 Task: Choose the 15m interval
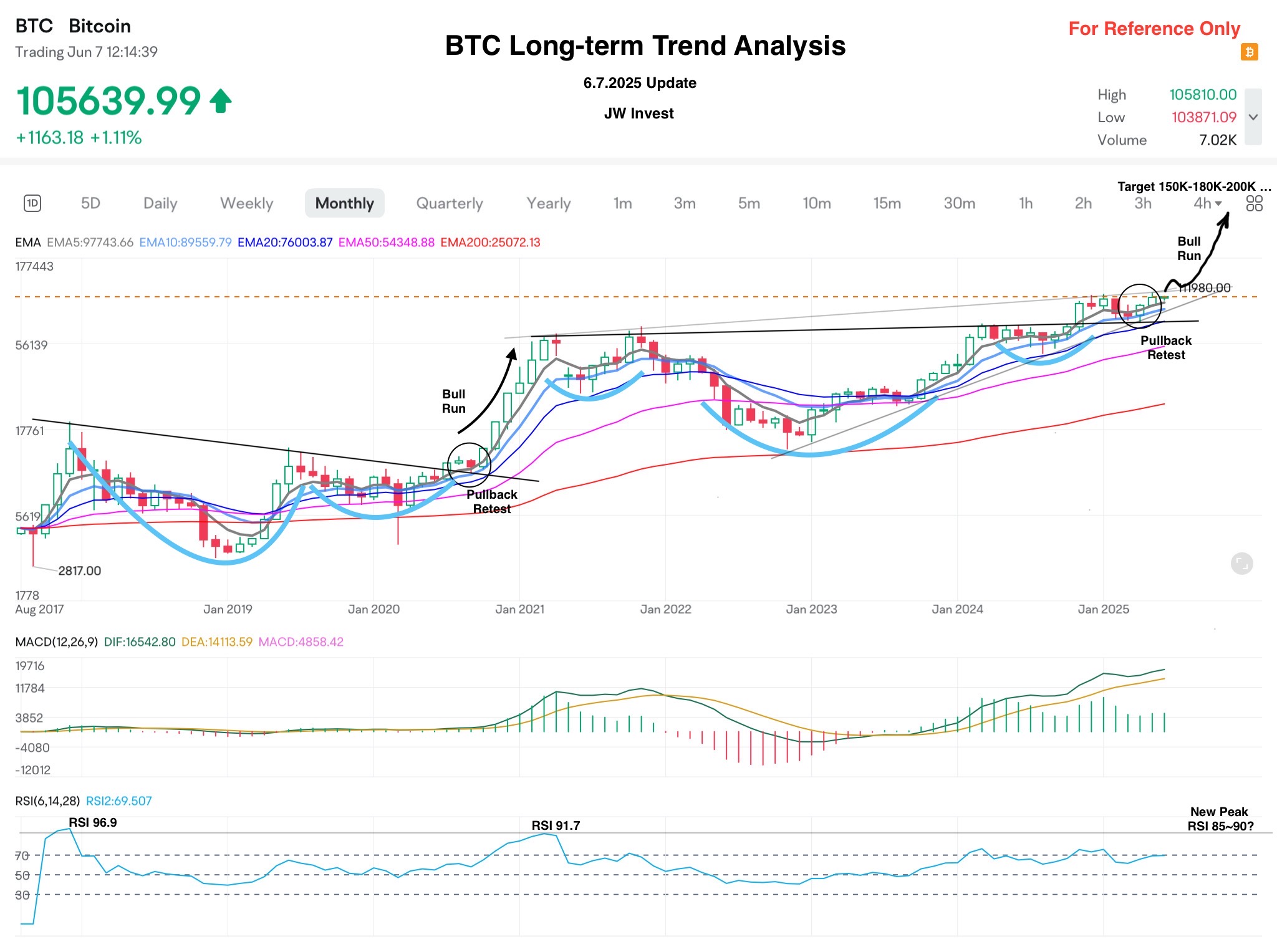887,203
